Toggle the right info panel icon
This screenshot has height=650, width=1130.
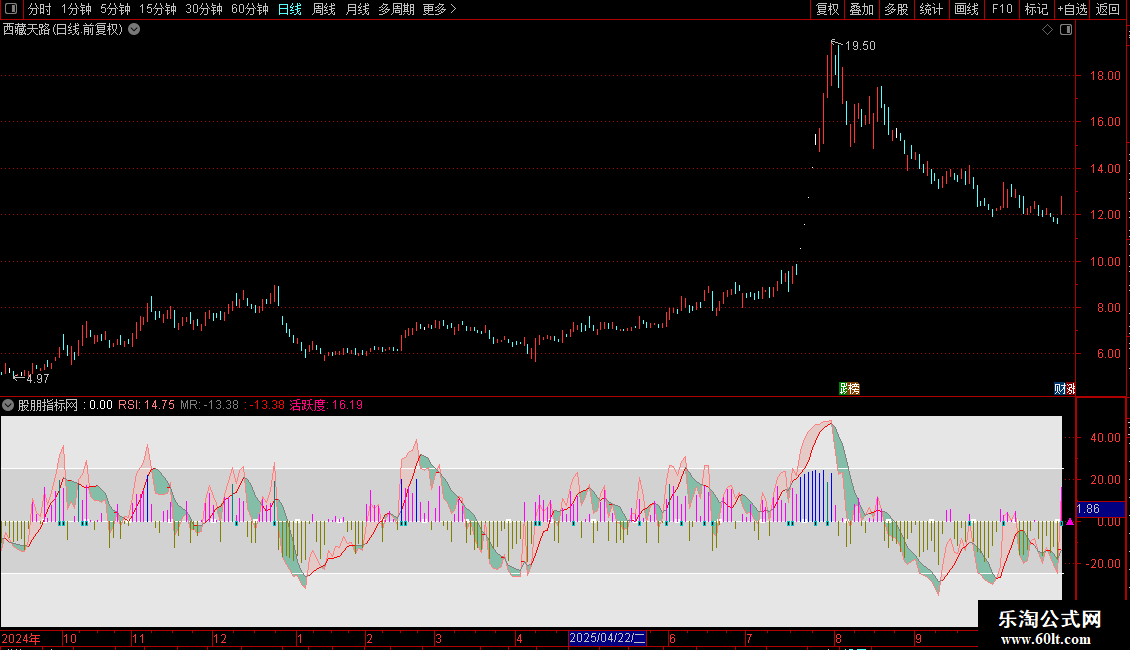1066,30
